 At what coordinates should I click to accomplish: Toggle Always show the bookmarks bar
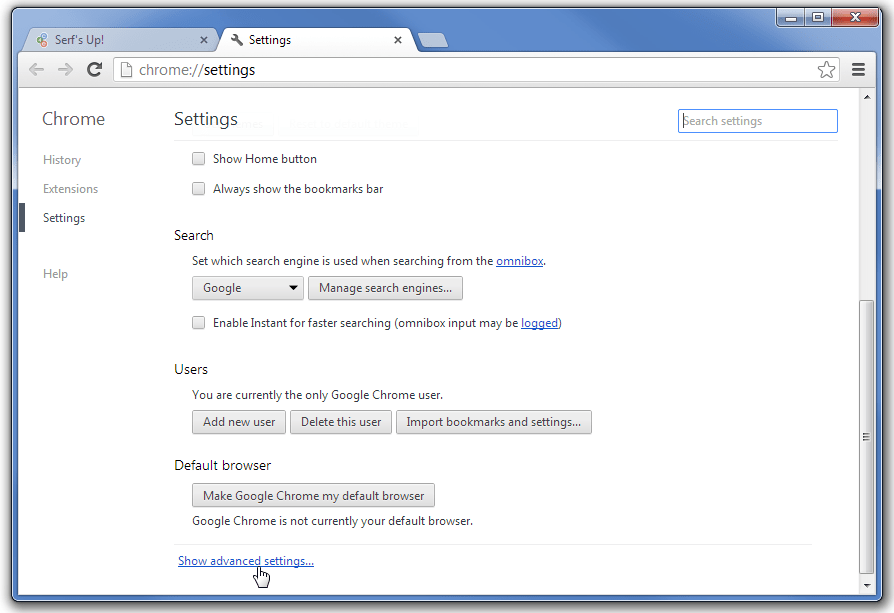[198, 189]
